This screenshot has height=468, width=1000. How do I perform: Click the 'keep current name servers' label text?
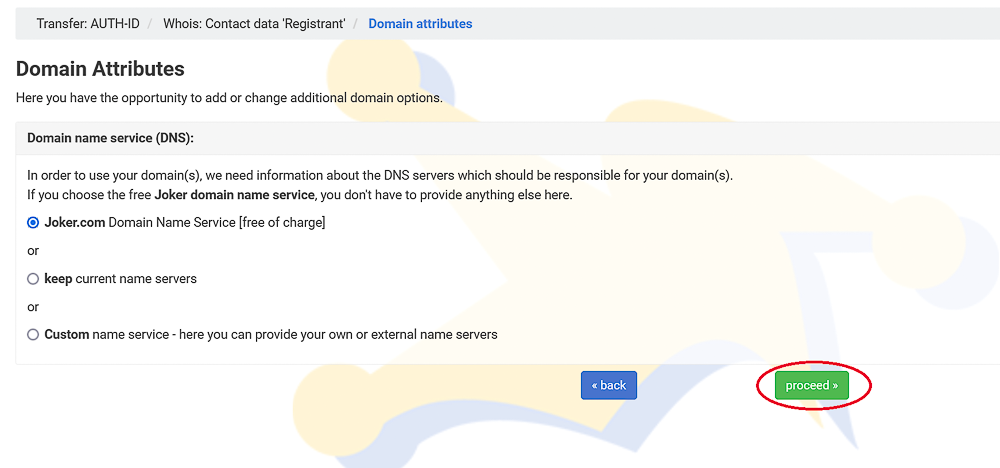point(121,279)
